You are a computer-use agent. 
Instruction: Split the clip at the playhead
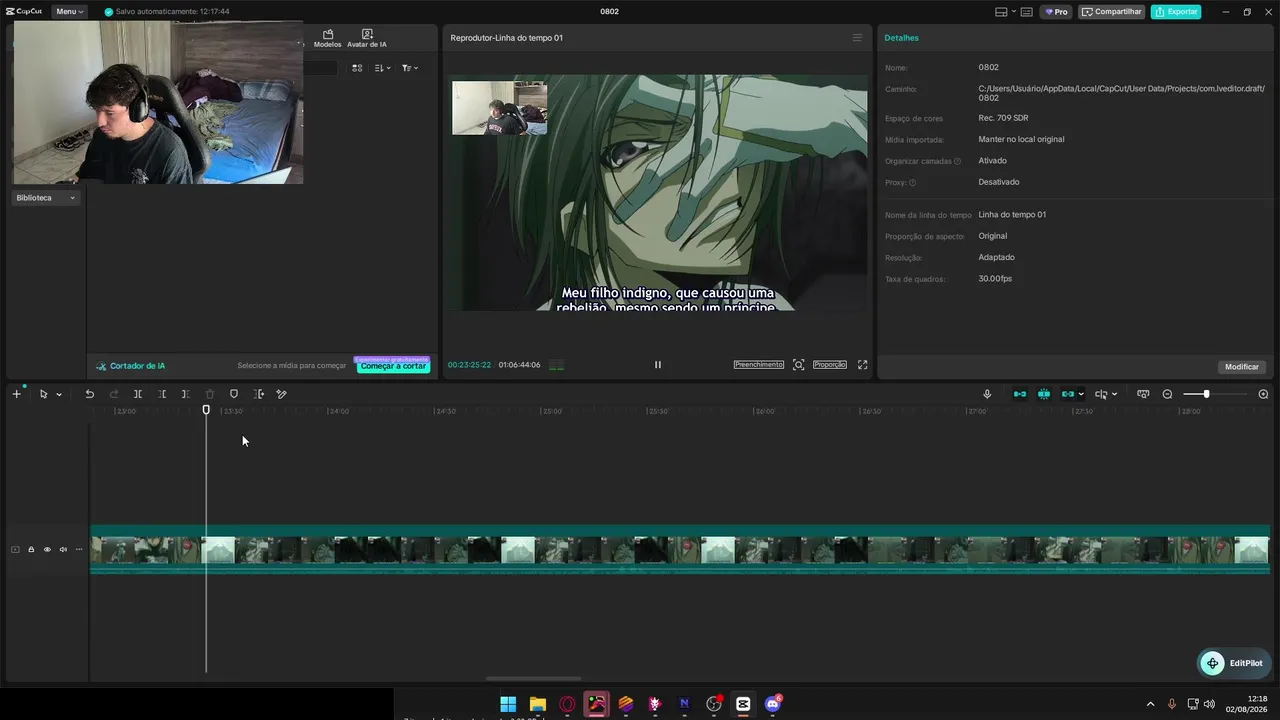coord(138,394)
